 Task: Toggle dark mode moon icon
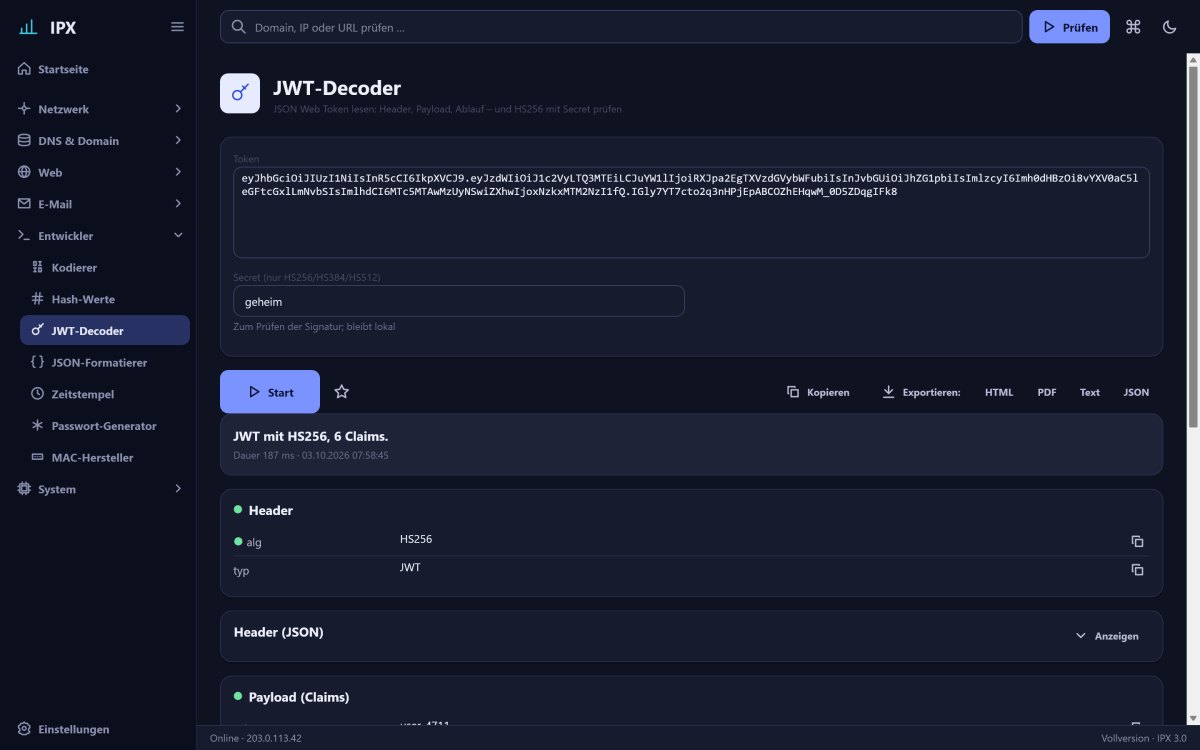(1169, 27)
